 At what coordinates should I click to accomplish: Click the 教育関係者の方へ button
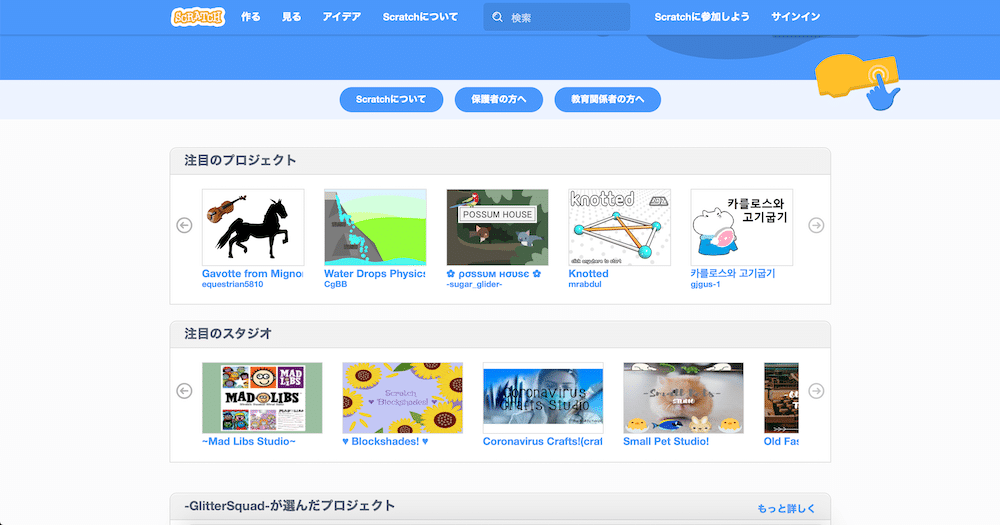click(x=607, y=100)
